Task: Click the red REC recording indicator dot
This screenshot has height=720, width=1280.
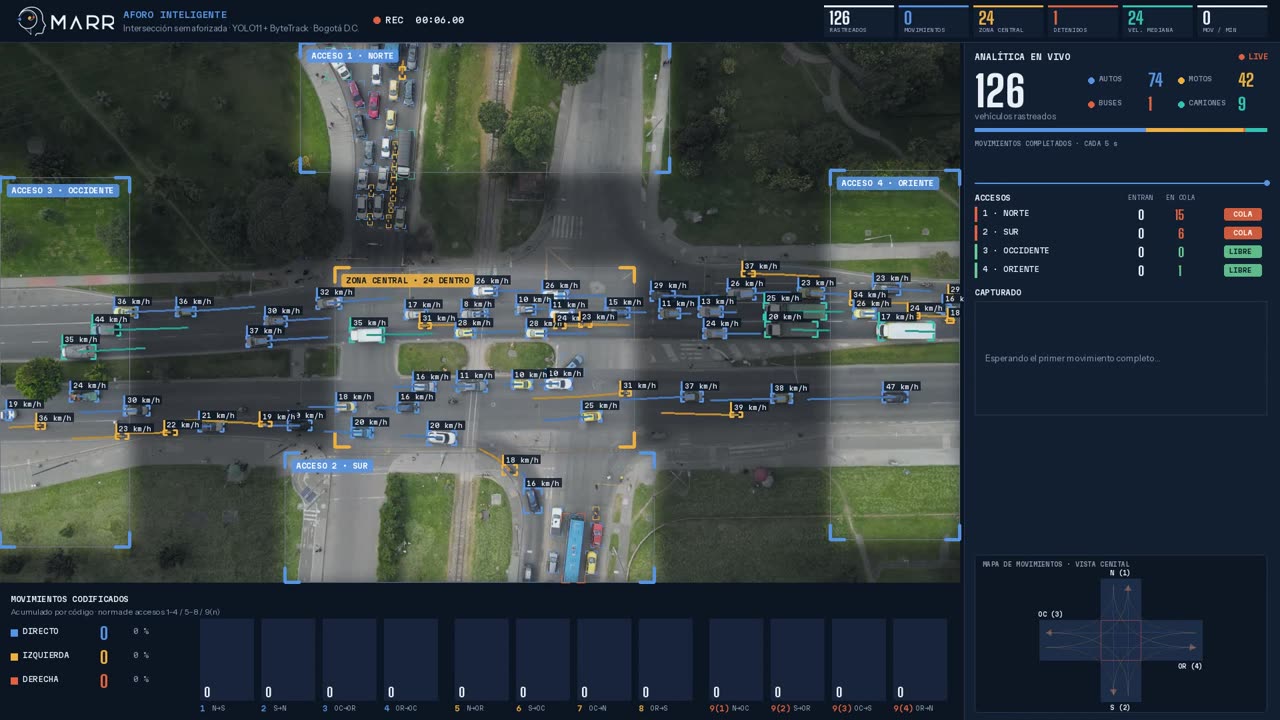Action: tap(377, 20)
